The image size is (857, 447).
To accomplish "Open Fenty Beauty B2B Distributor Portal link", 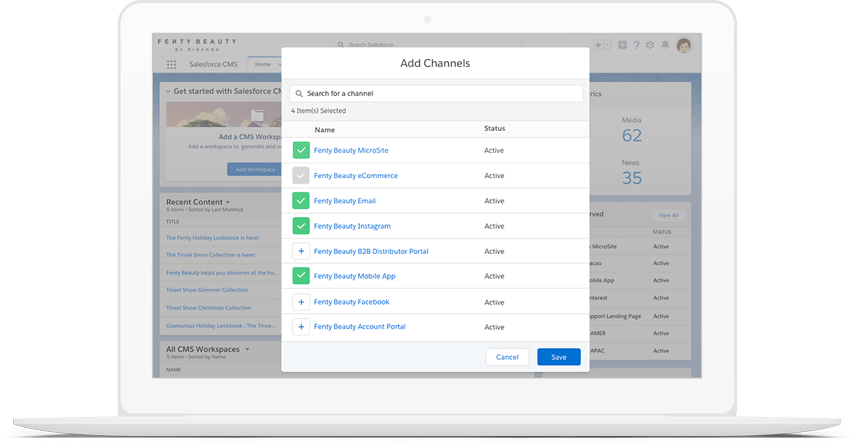I will (371, 251).
